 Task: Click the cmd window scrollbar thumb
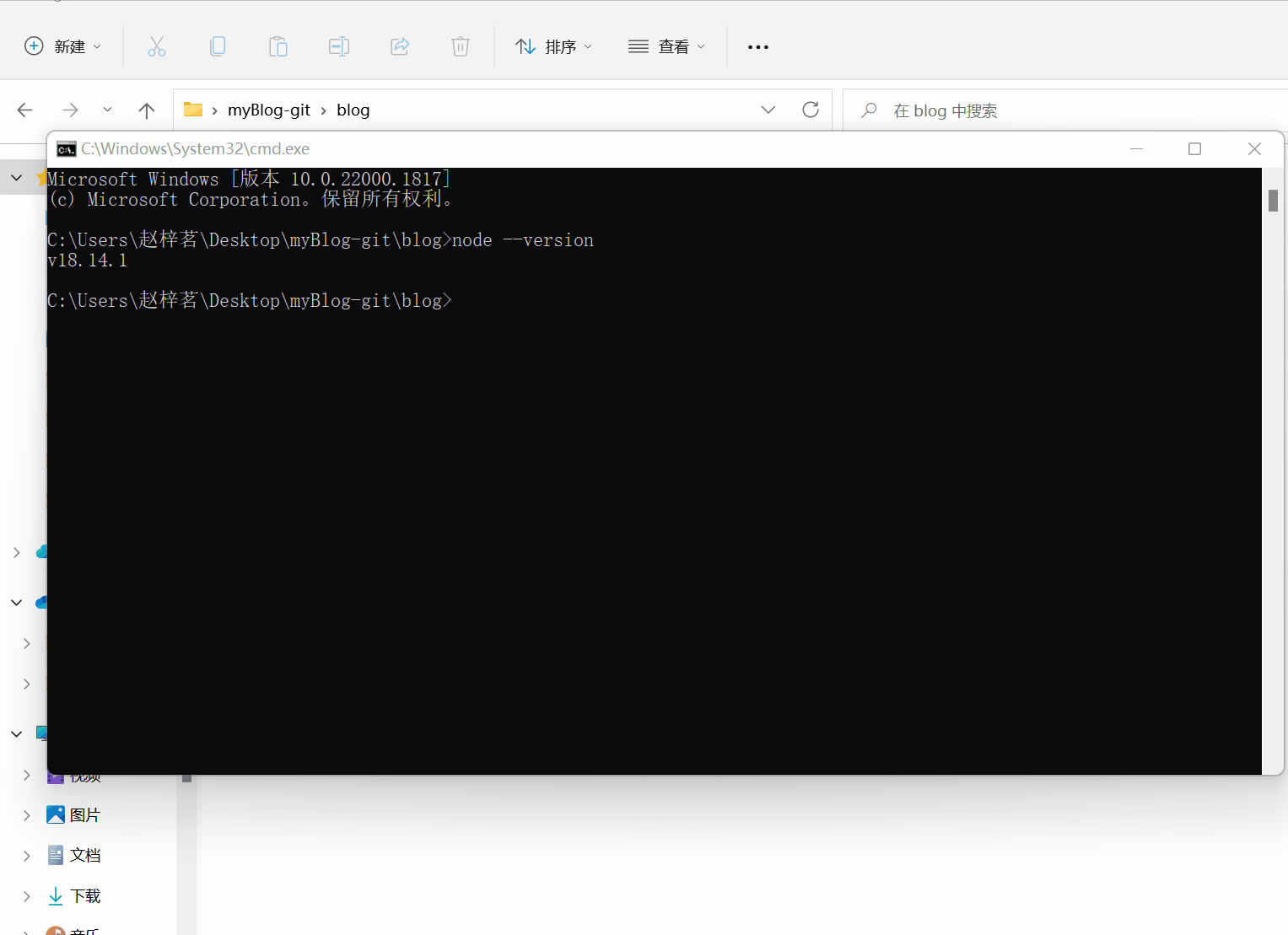pos(1273,201)
